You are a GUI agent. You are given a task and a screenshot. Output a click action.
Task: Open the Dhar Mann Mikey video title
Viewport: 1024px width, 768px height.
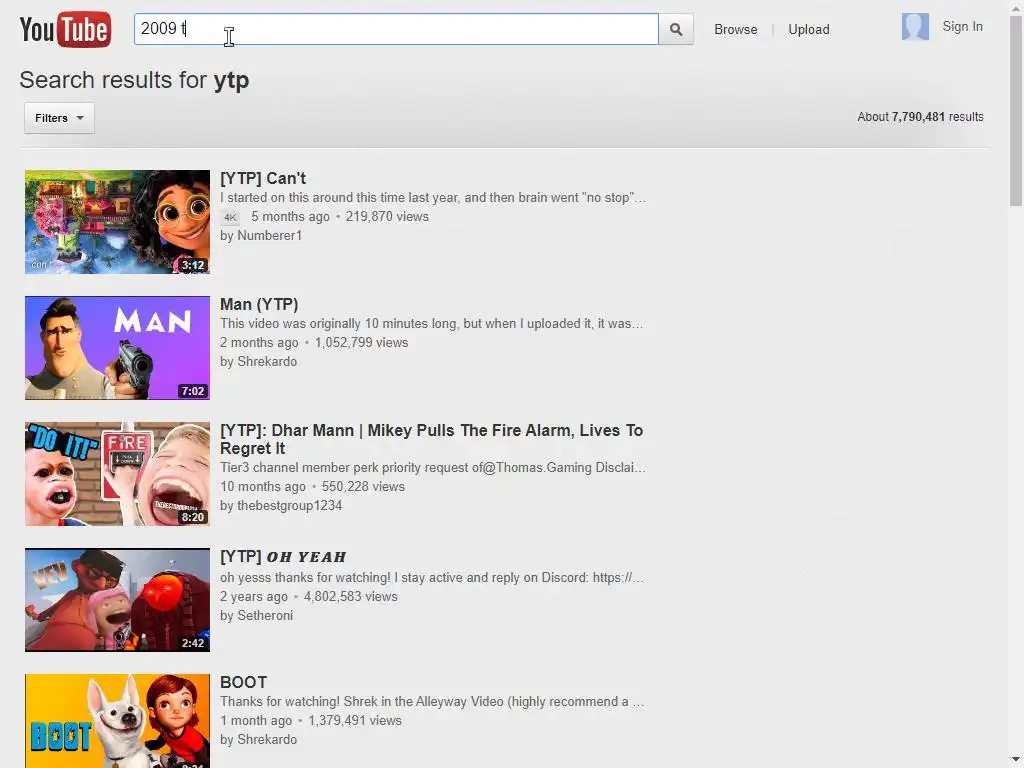(432, 440)
